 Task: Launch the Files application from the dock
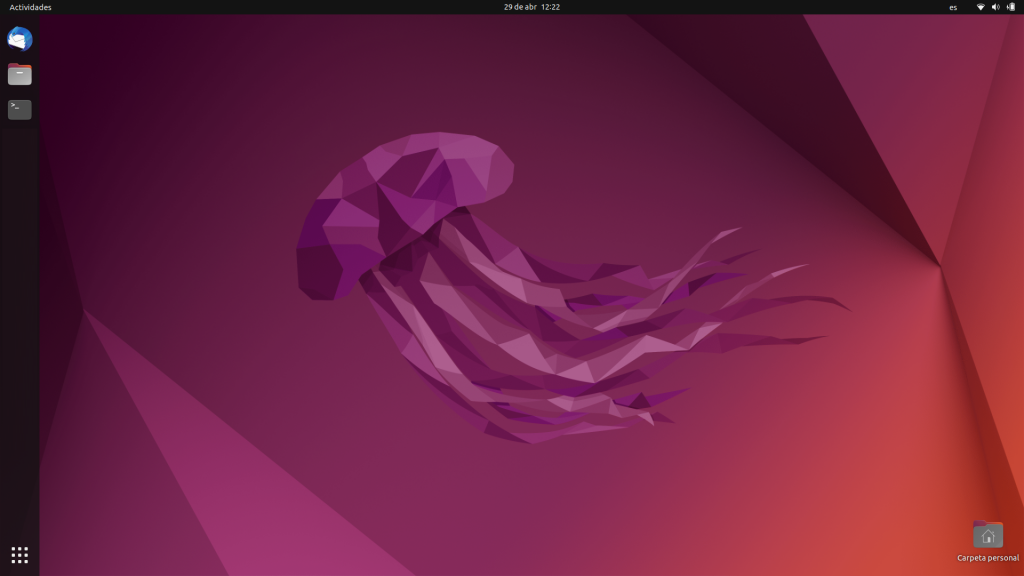[19, 74]
